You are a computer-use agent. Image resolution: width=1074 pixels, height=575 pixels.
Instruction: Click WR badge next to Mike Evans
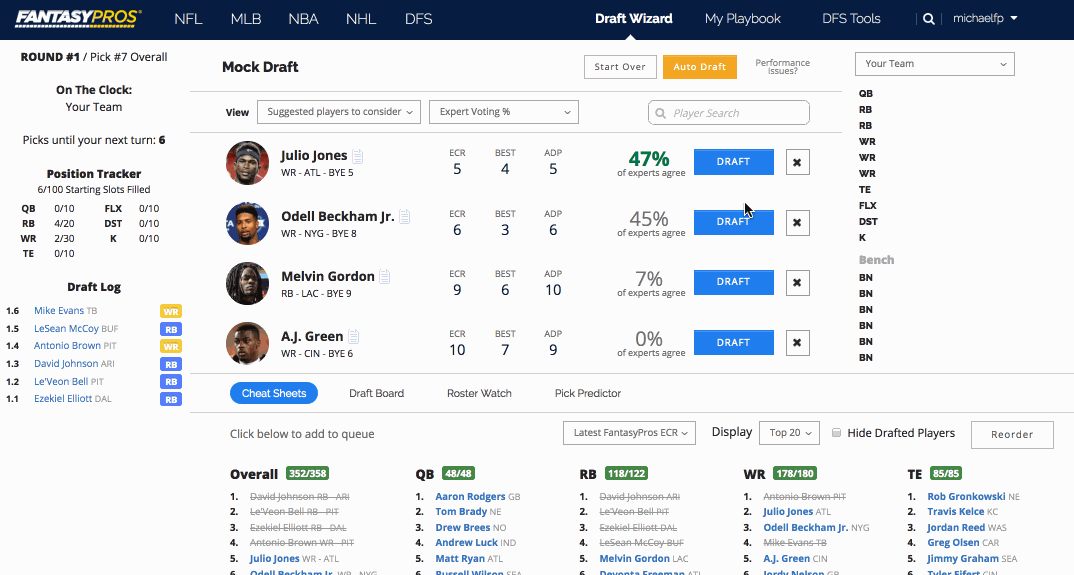click(171, 312)
